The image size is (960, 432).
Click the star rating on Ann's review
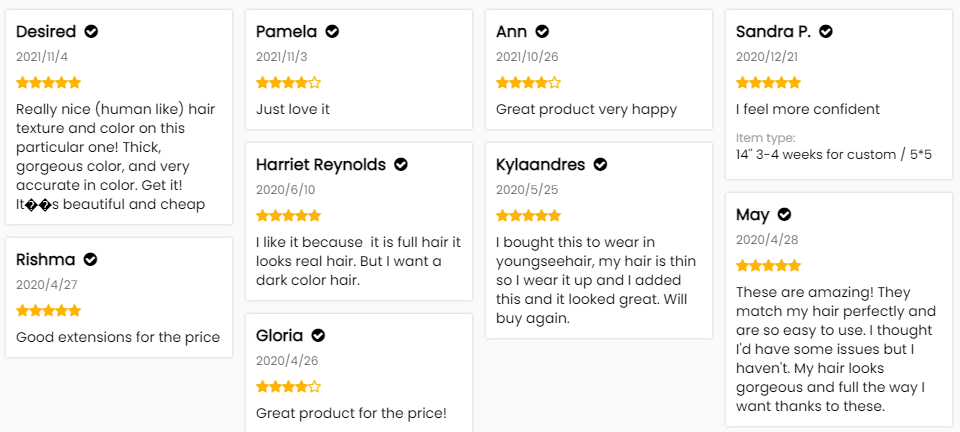coord(528,83)
